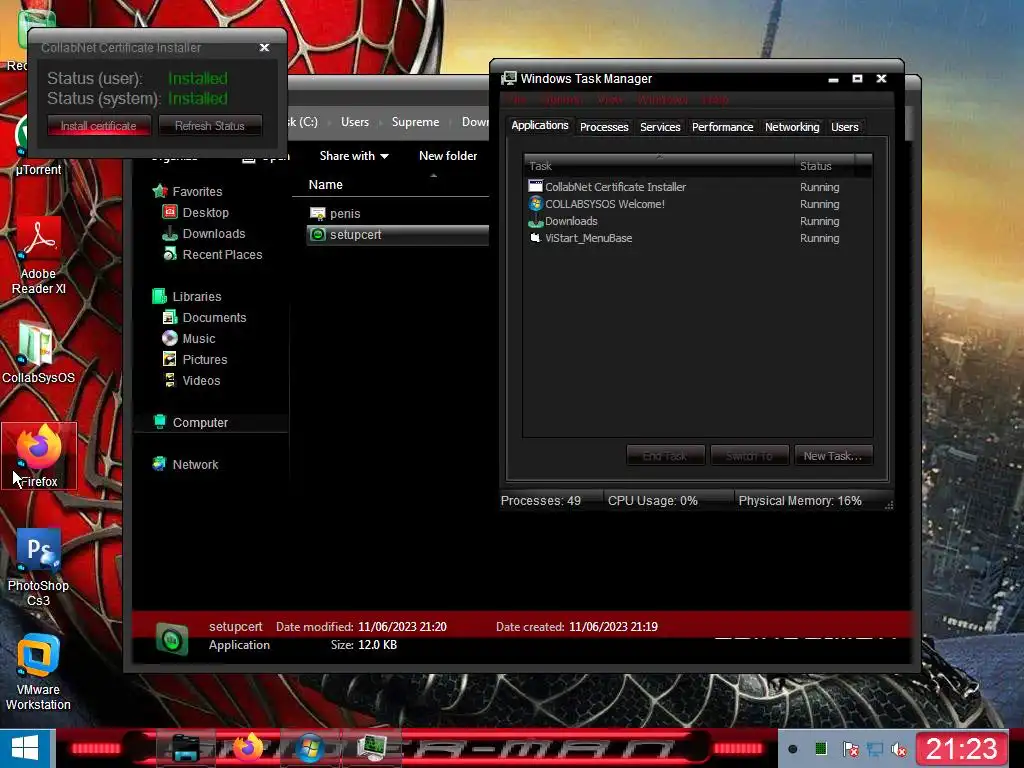Select Favorites in Explorer sidebar
The height and width of the screenshot is (768, 1024).
[187, 191]
